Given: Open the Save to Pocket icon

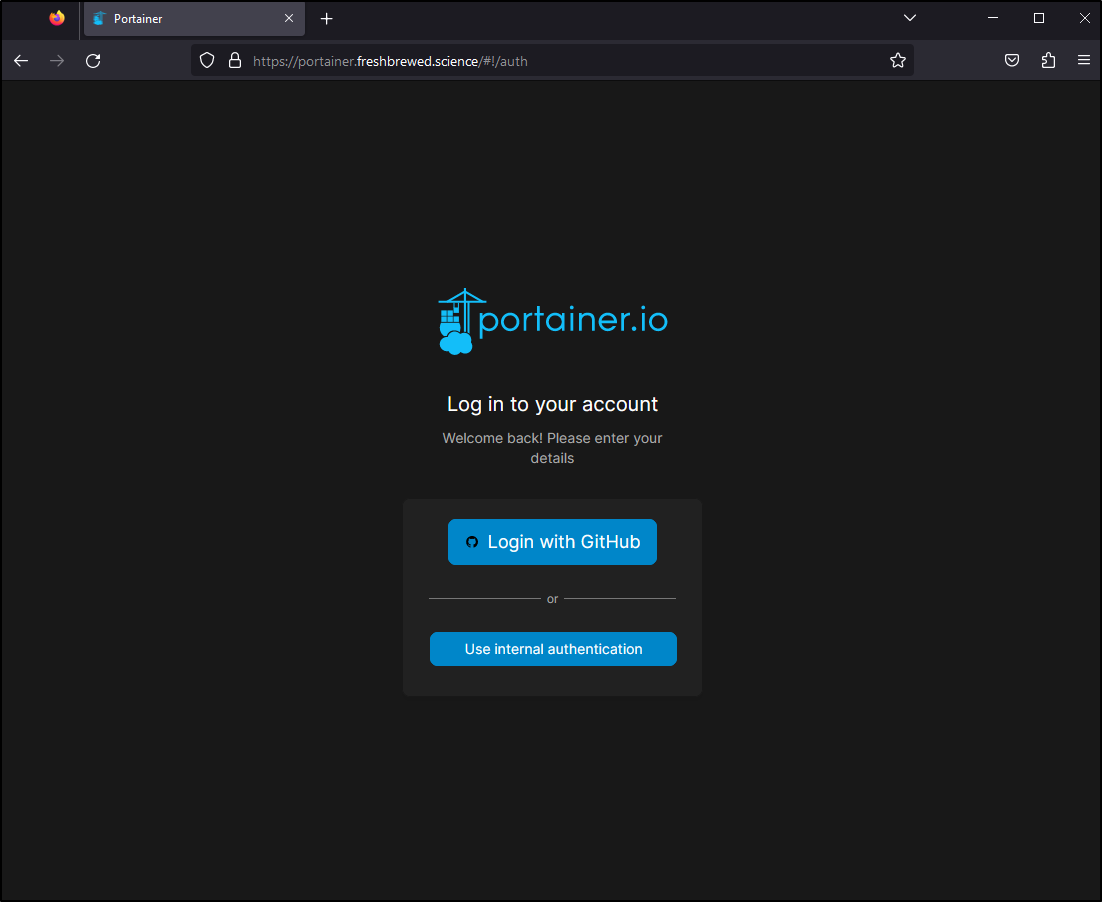Looking at the screenshot, I should pos(1012,61).
